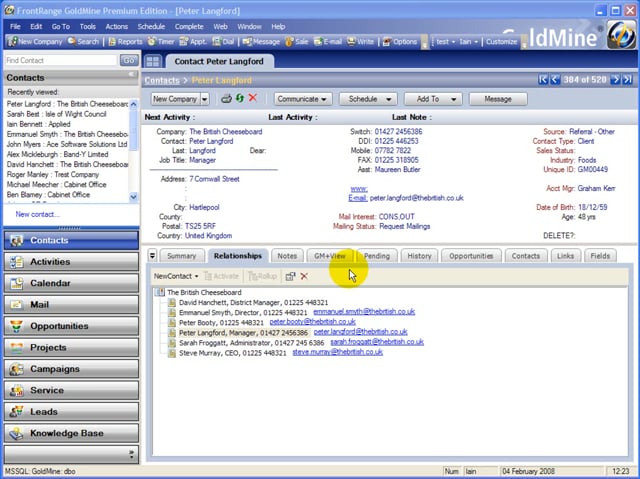Open the Add To dropdown
The image size is (640, 479).
point(433,99)
